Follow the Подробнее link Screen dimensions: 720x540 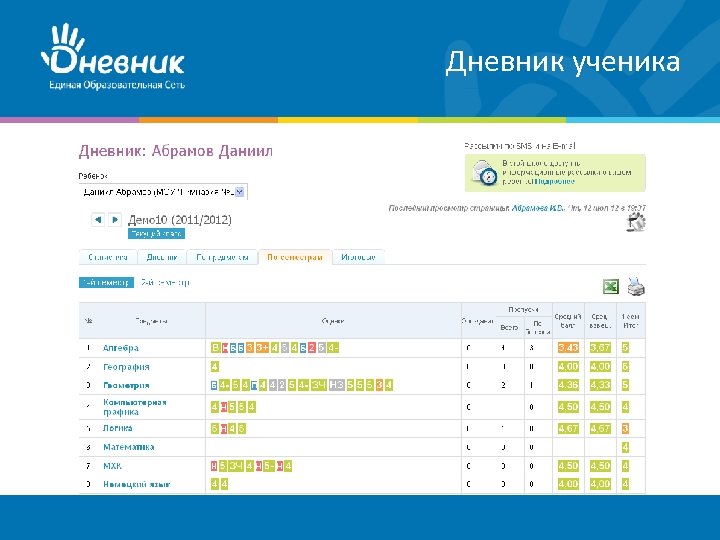coord(557,181)
